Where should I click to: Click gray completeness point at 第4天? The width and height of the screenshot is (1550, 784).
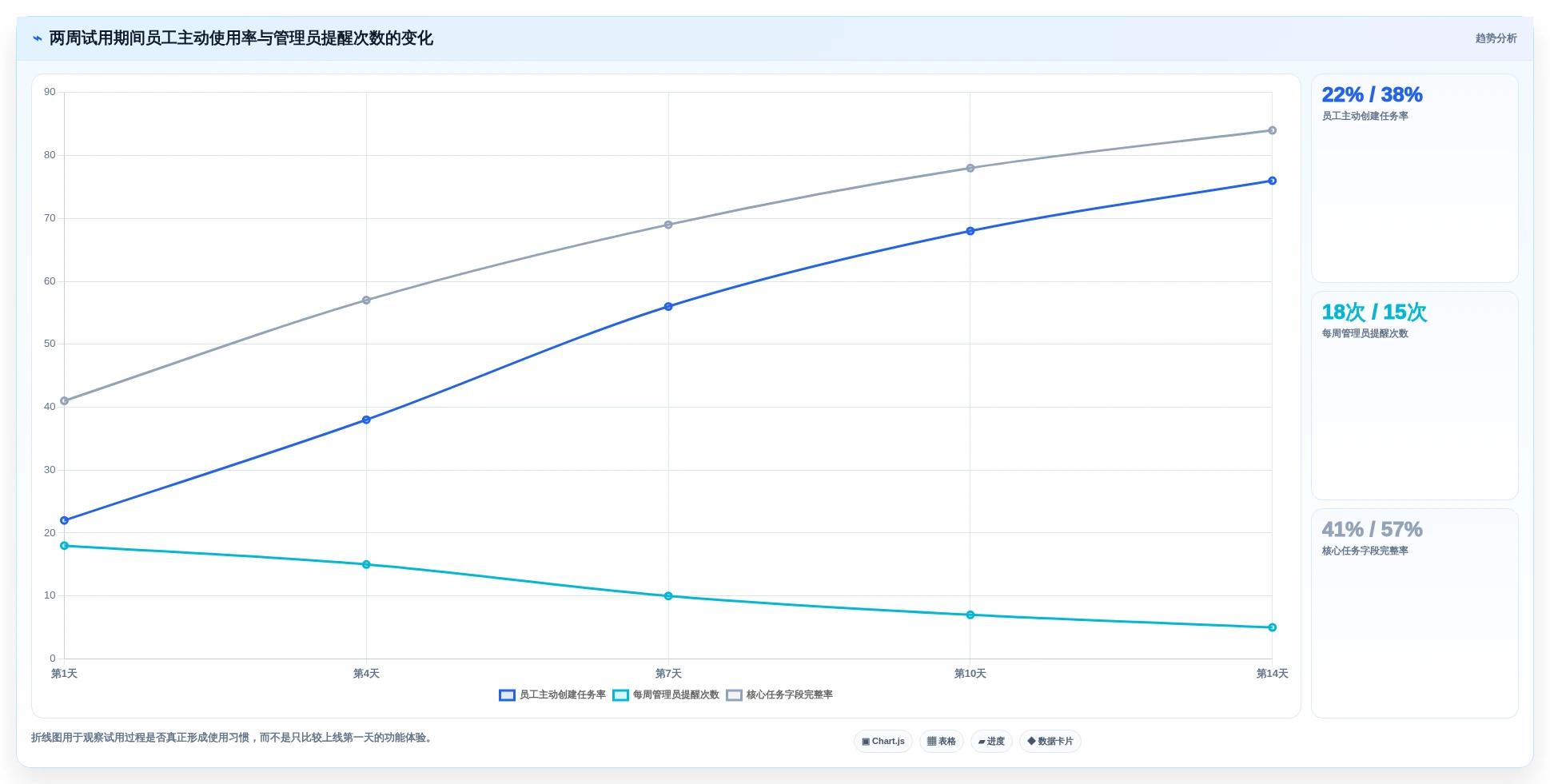(x=366, y=300)
